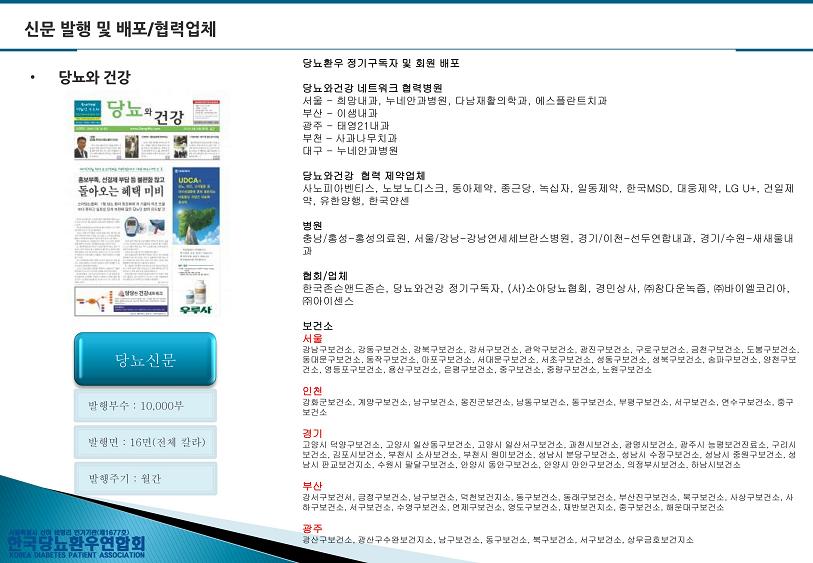Click the 당뇨신문 blue button
Screen dimensions: 813x563
pos(145,359)
